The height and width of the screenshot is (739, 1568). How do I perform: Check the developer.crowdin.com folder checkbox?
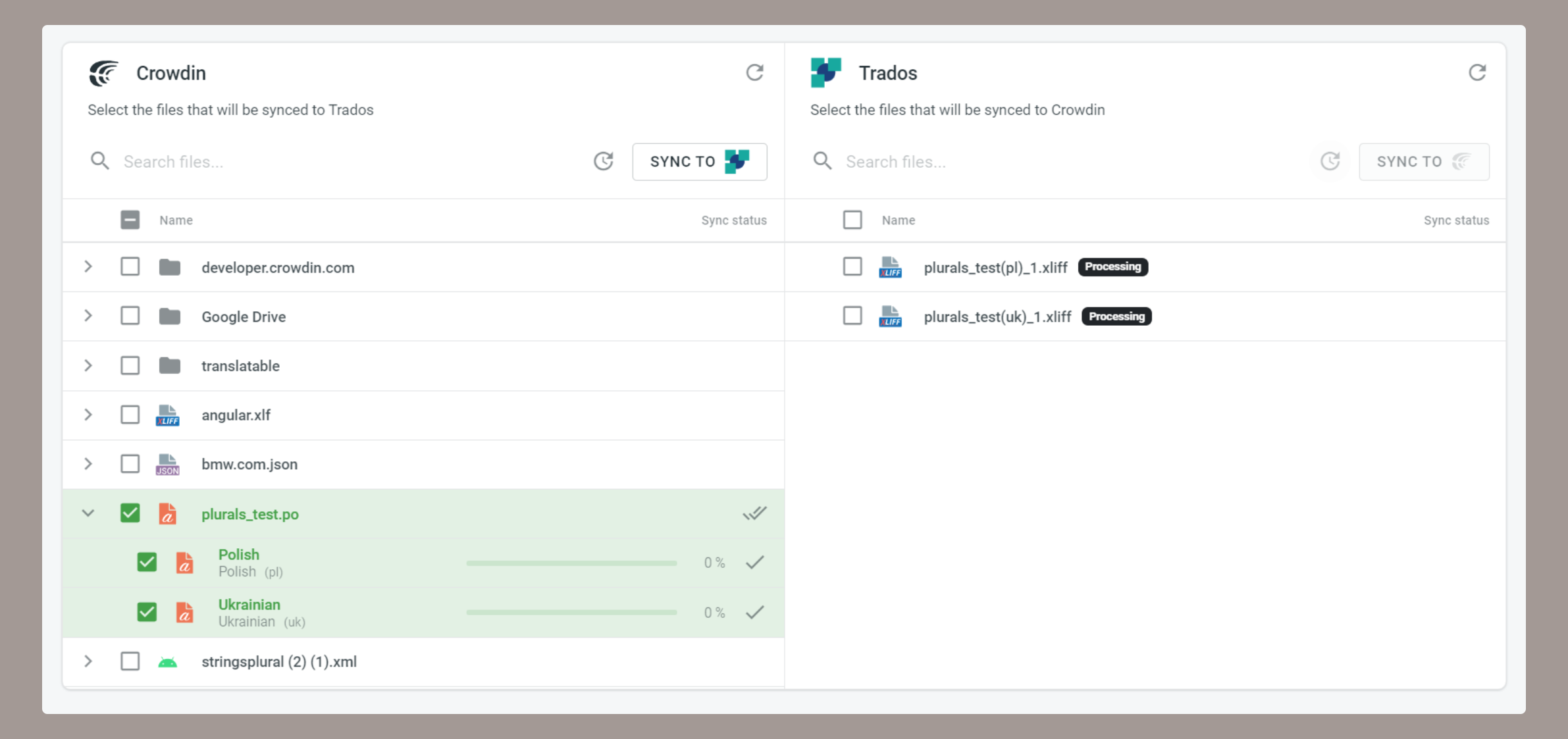point(130,267)
